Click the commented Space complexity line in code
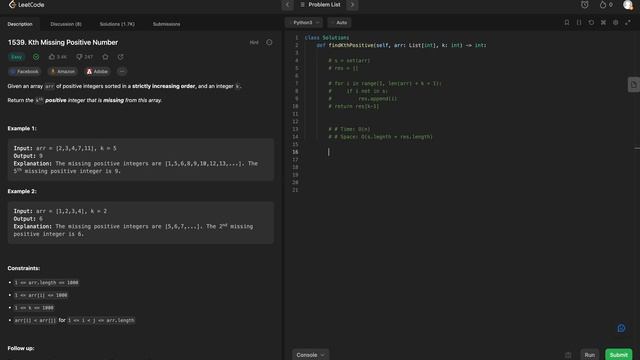The image size is (640, 360). pyautogui.click(x=380, y=137)
